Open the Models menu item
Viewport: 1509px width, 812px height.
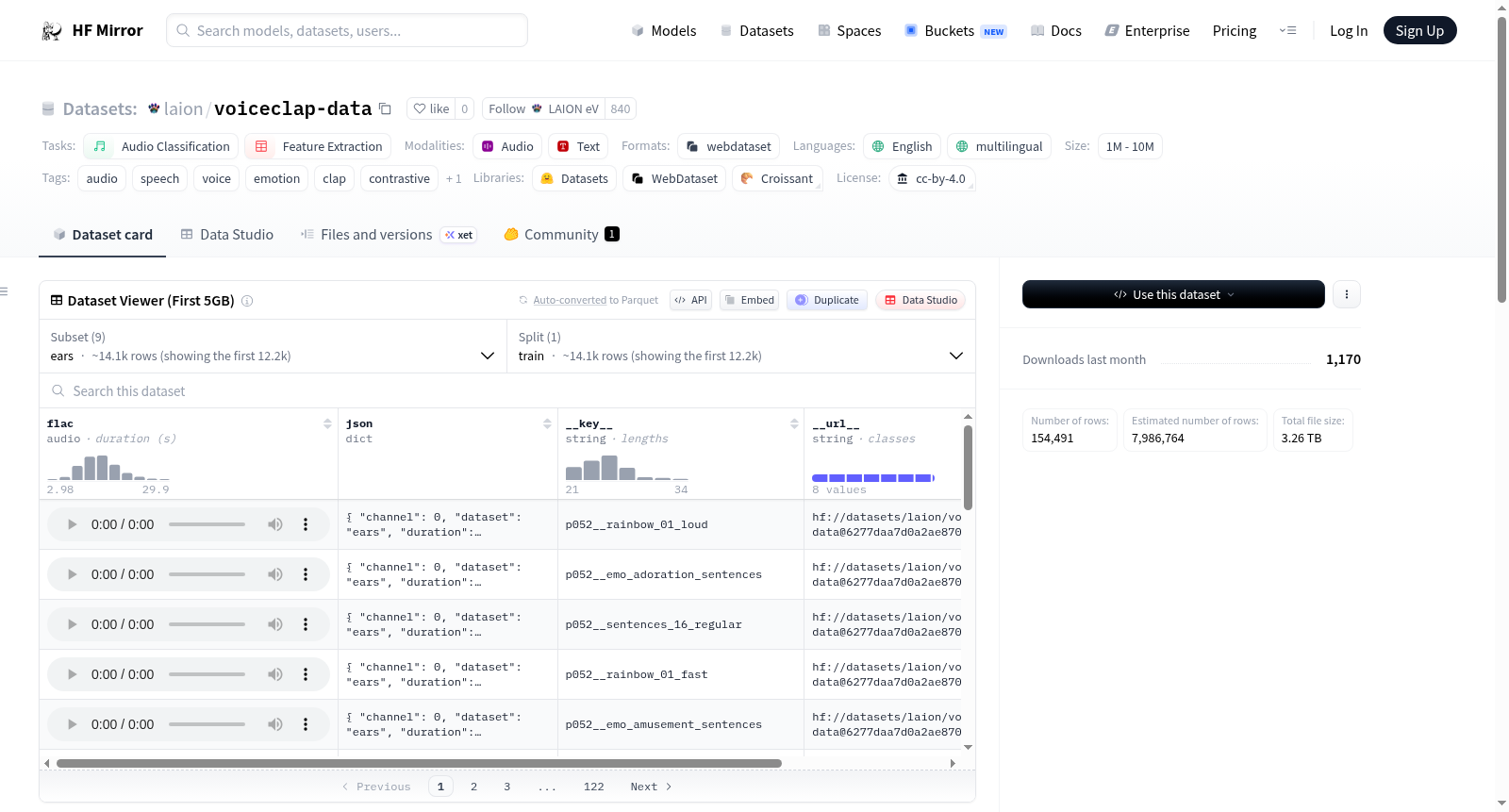(664, 30)
